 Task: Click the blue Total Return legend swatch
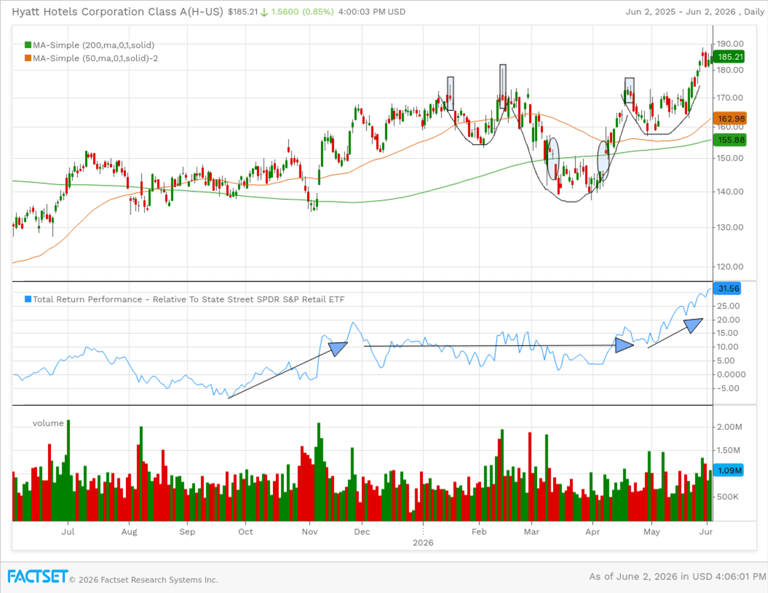tap(28, 299)
